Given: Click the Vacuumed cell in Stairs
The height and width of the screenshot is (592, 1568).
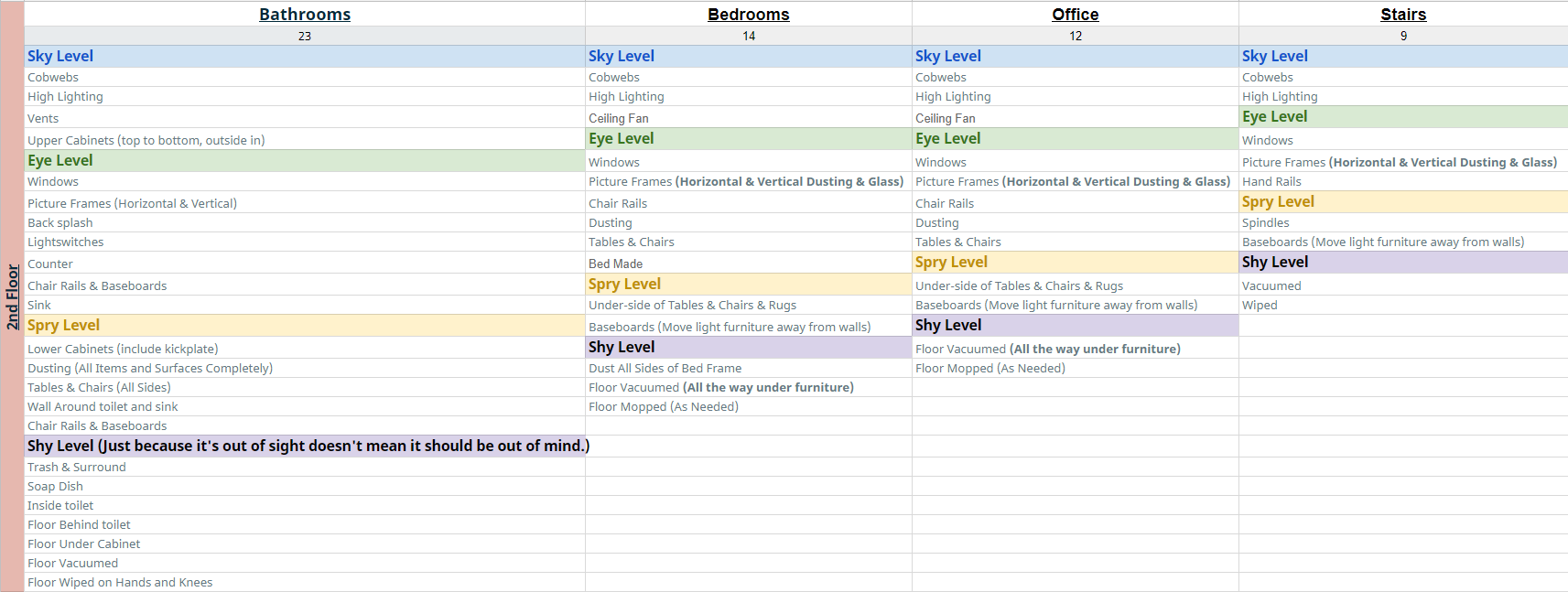Looking at the screenshot, I should click(x=1403, y=285).
